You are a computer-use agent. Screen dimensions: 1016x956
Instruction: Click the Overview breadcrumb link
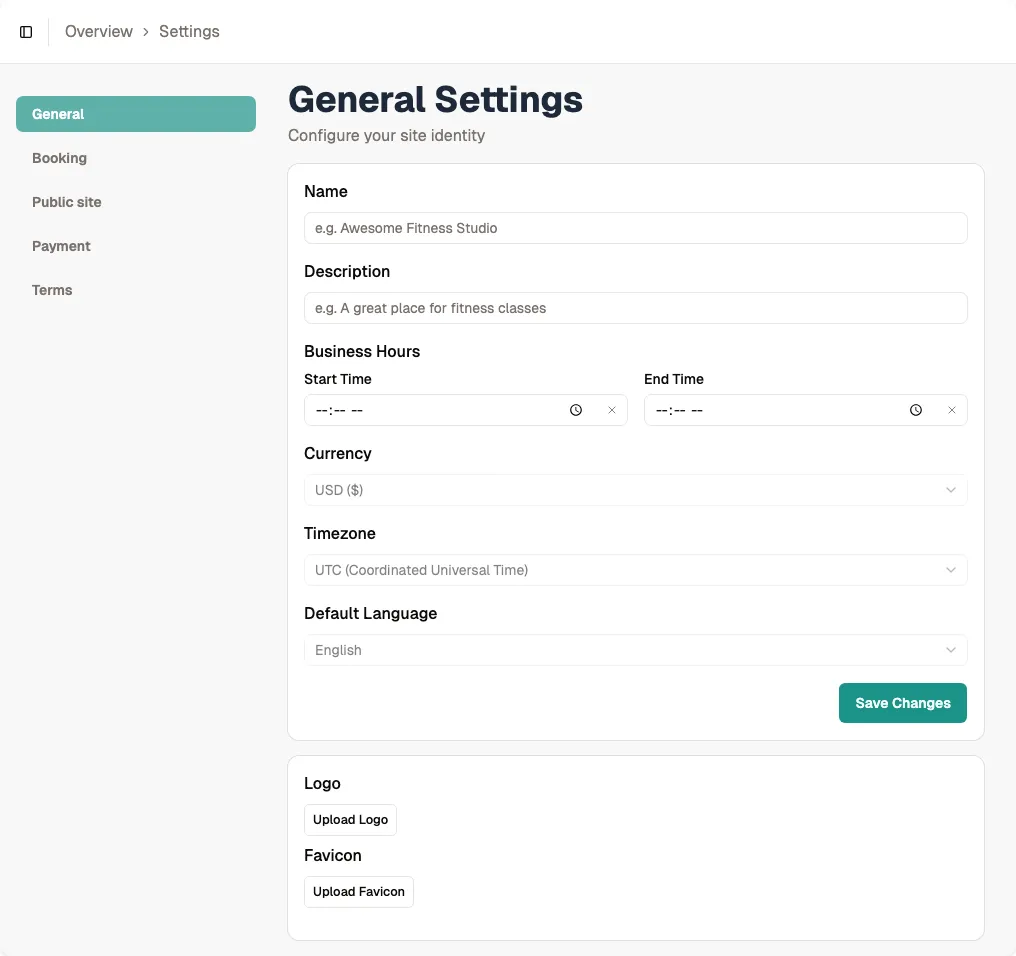click(98, 32)
